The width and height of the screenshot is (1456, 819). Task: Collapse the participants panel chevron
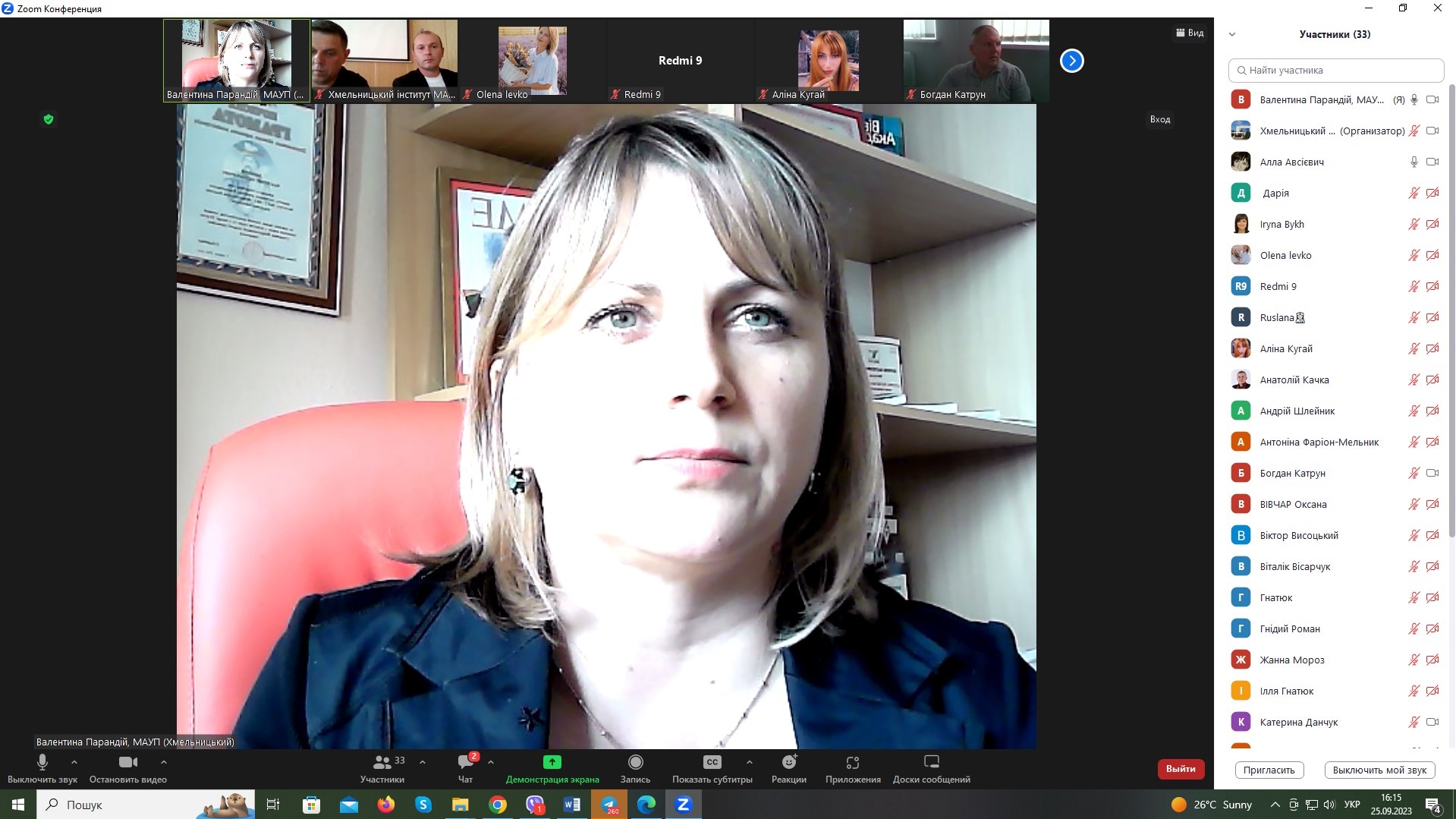click(1232, 34)
